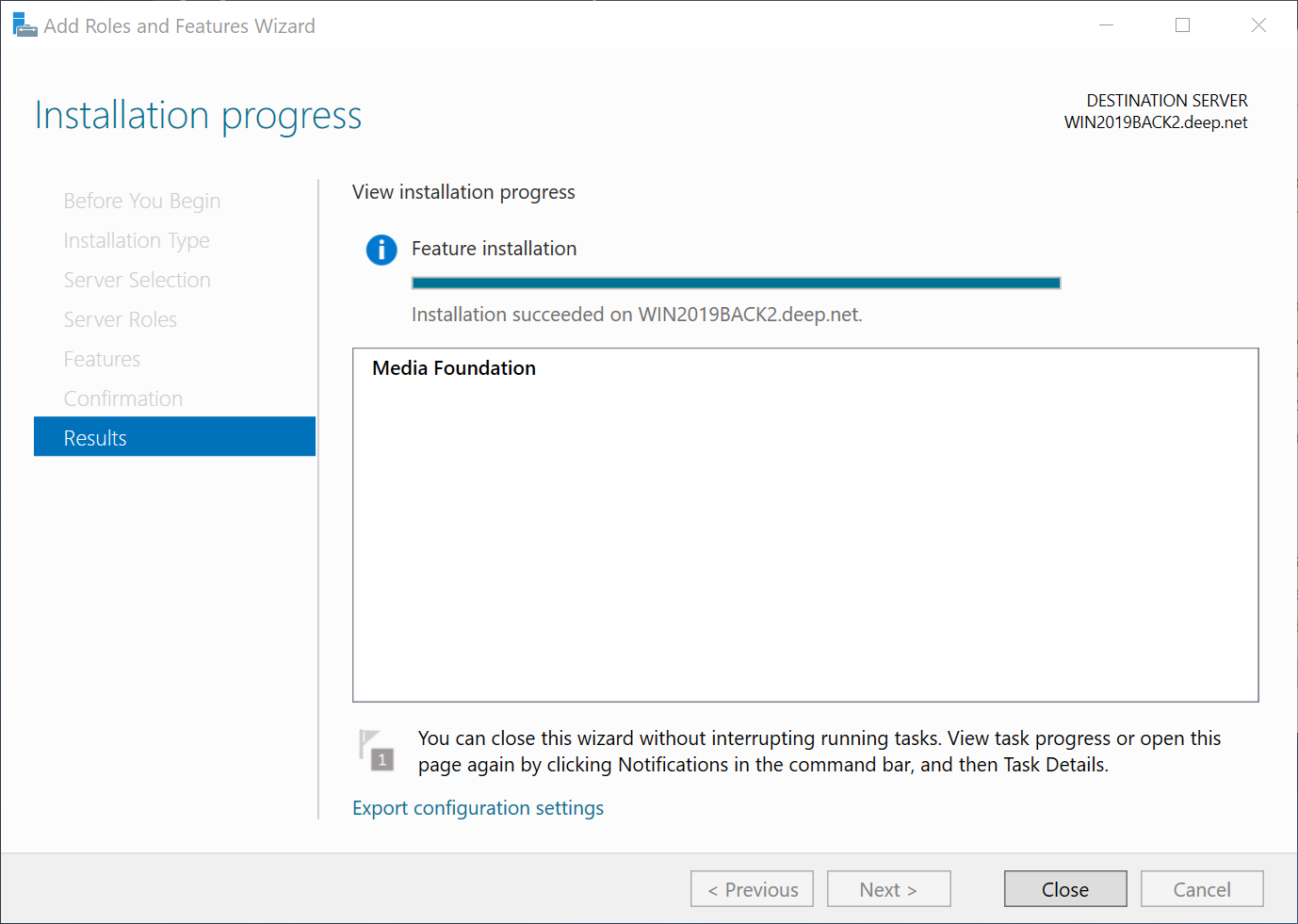The image size is (1298, 924).
Task: Click the Next button
Action: [888, 889]
